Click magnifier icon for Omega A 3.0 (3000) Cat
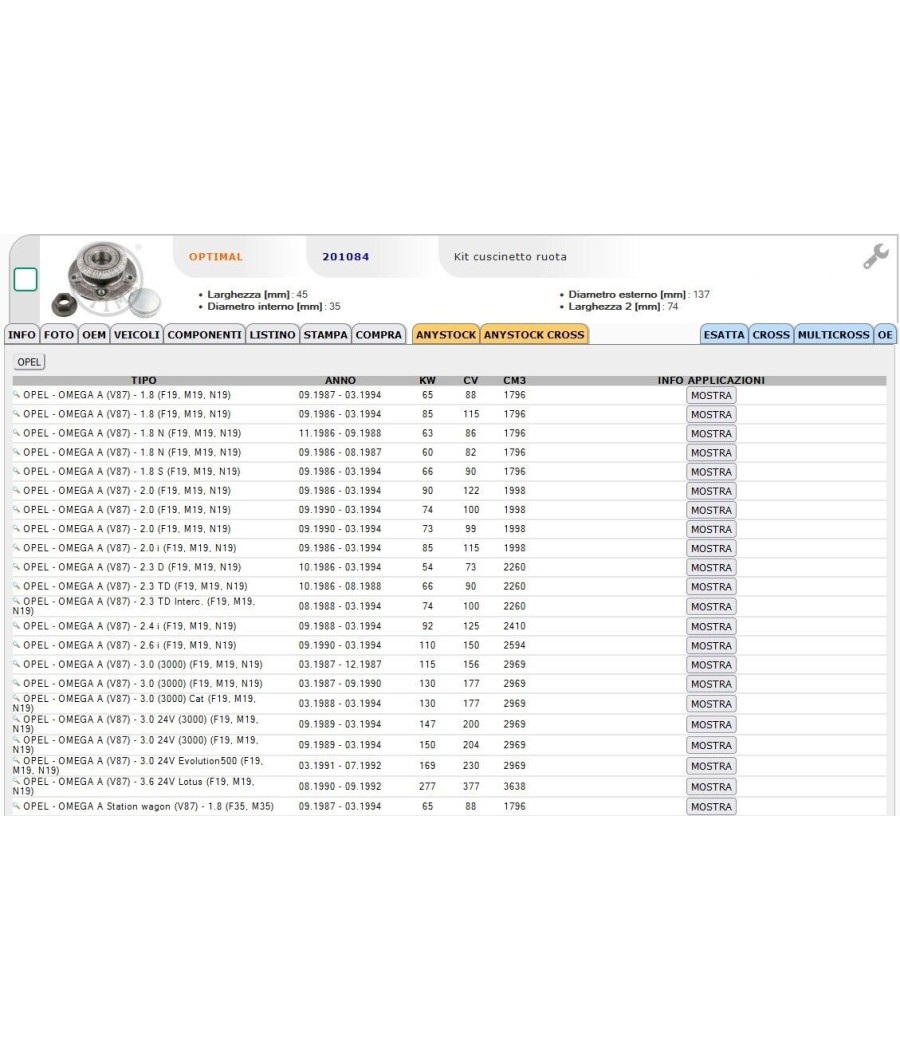900x1050 pixels. click(x=17, y=698)
